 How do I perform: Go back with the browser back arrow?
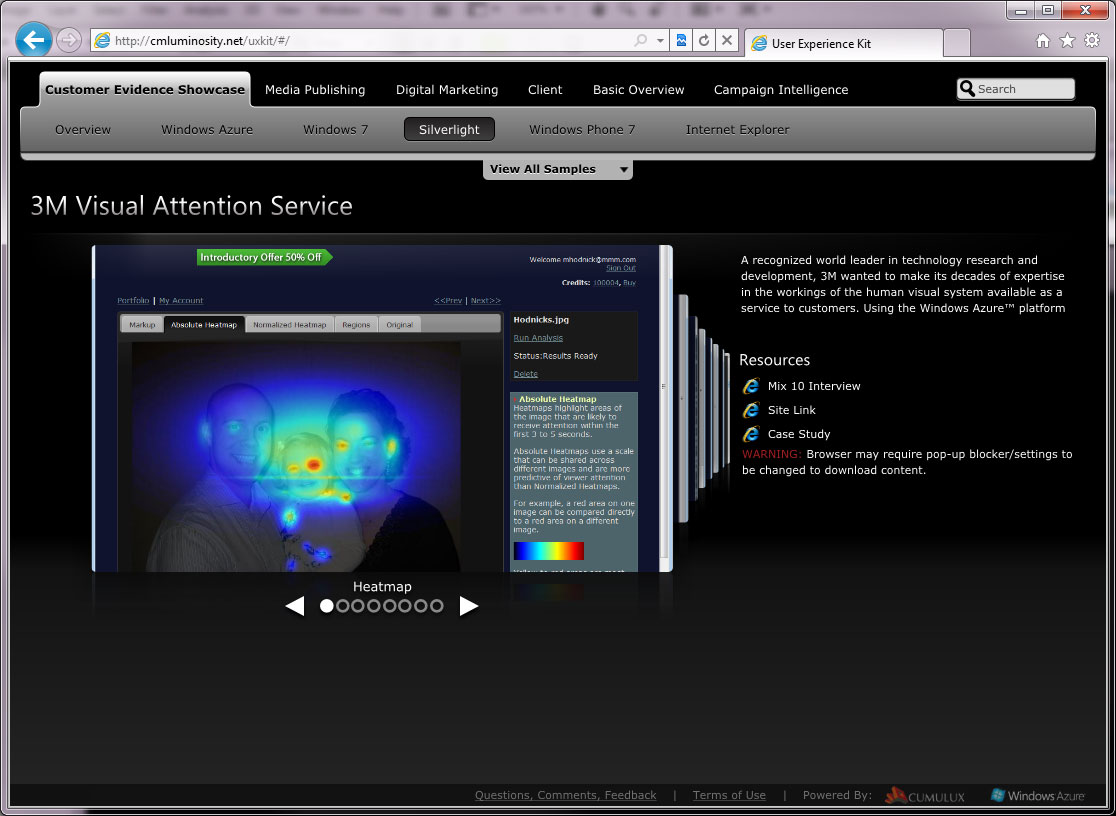(33, 40)
